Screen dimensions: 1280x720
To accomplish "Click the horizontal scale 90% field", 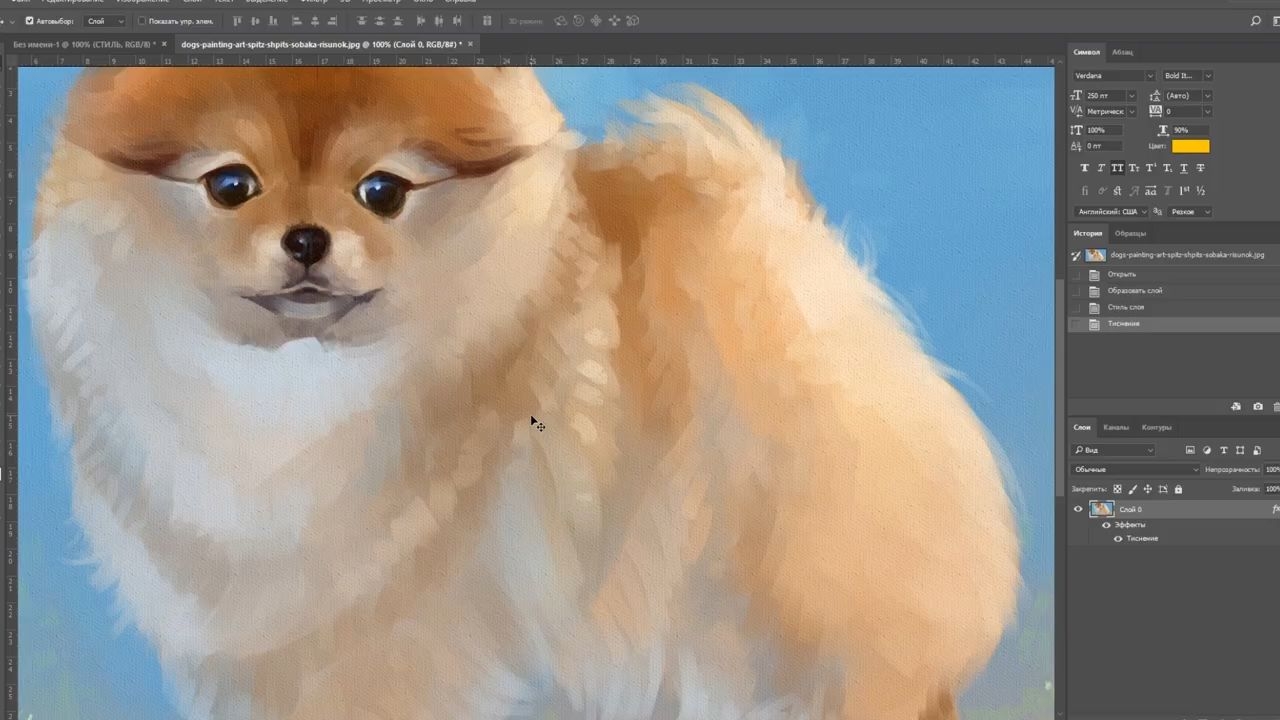I will 1190,130.
